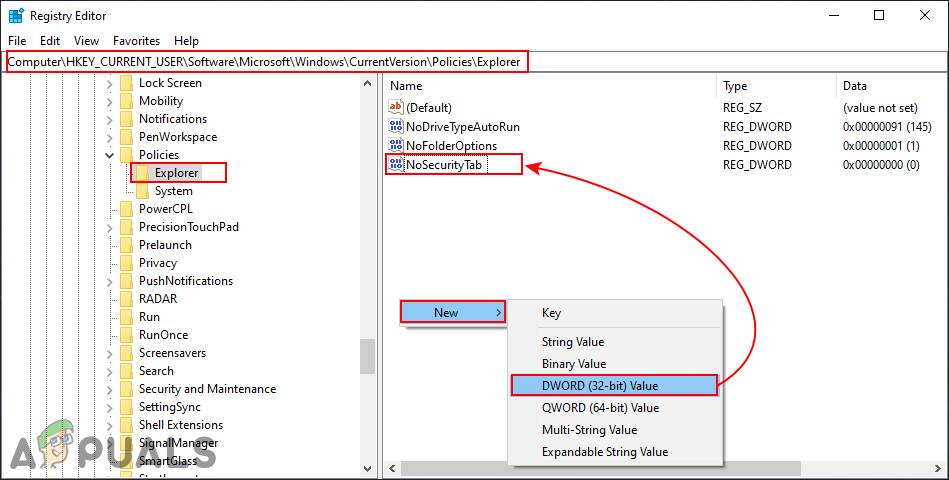Expand the Screensavers tree node
The width and height of the screenshot is (949, 480).
pyautogui.click(x=110, y=353)
